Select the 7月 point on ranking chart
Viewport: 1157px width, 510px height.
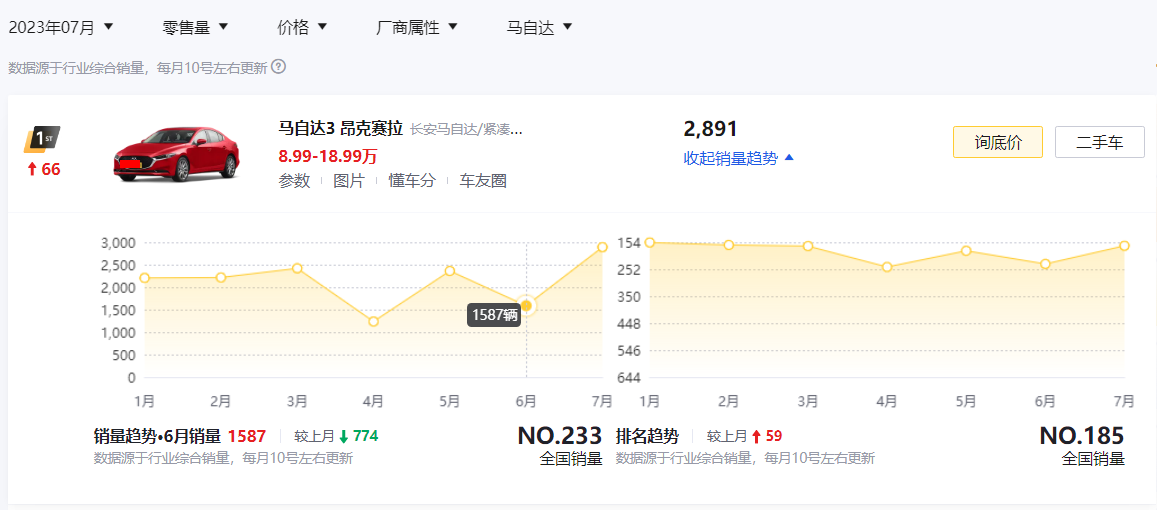pyautogui.click(x=1124, y=246)
